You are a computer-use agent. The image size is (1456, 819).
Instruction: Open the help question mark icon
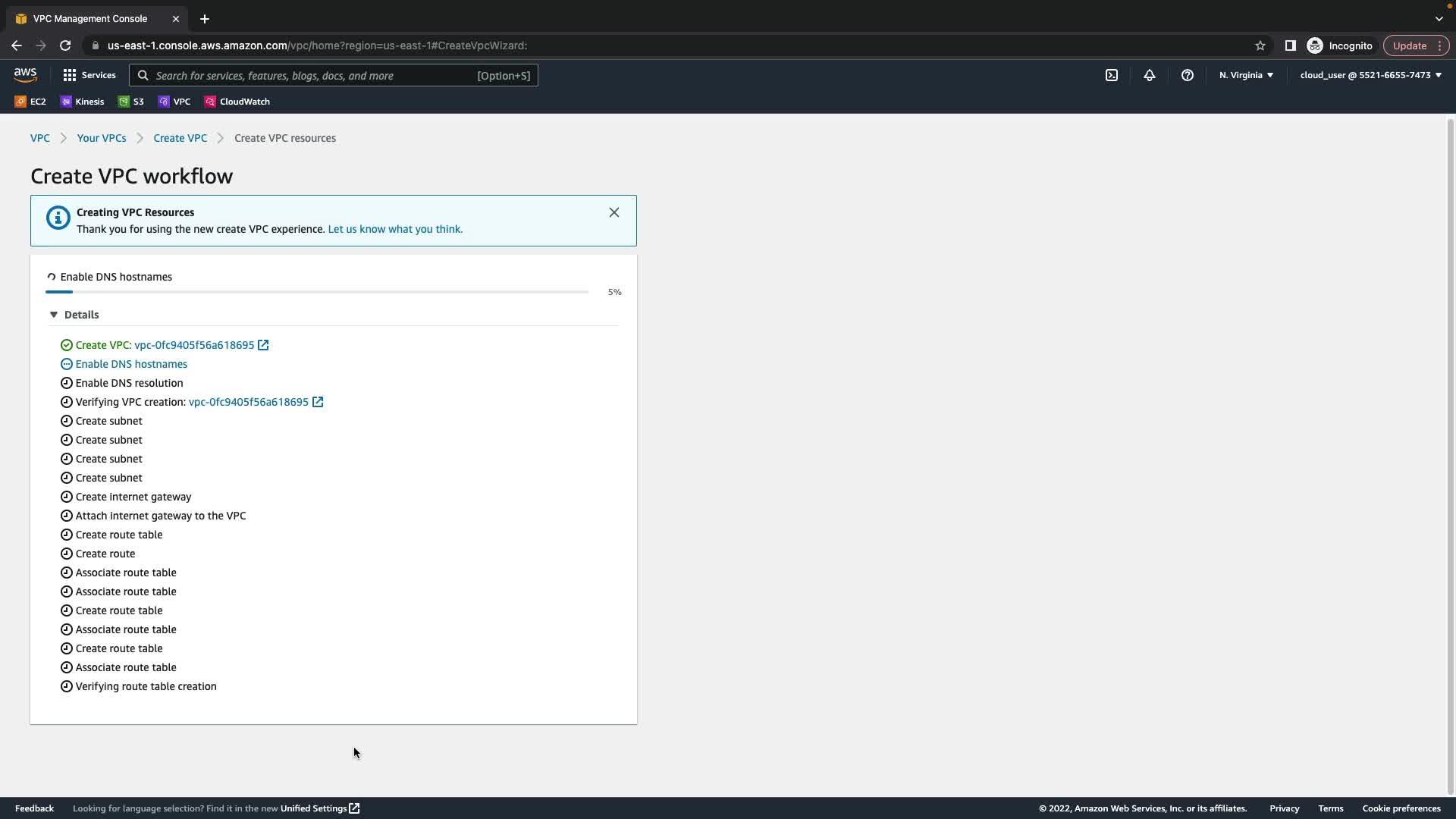[1187, 75]
